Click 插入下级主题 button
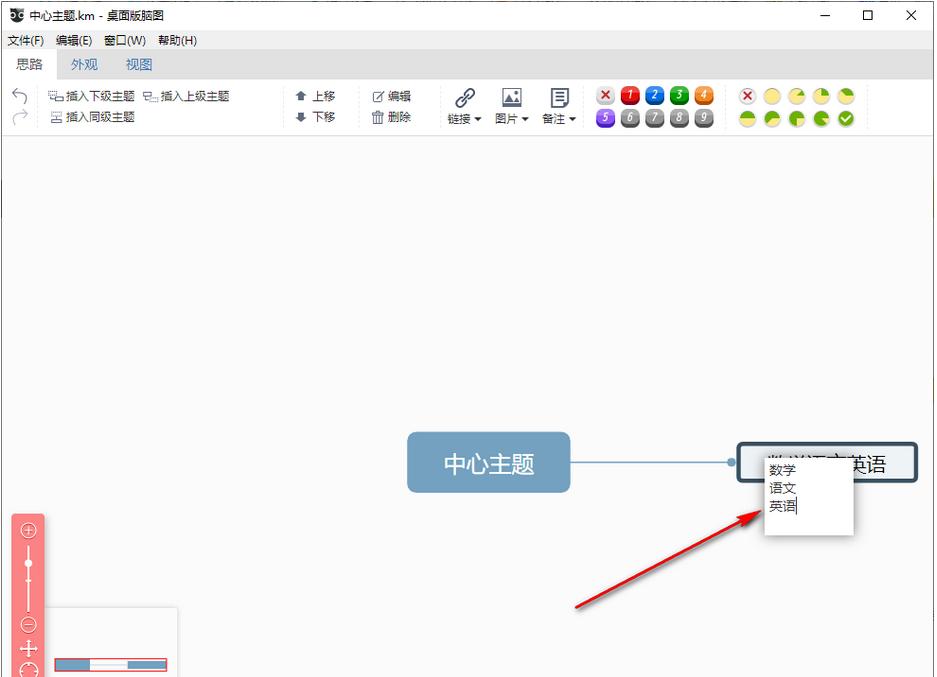 click(92, 96)
